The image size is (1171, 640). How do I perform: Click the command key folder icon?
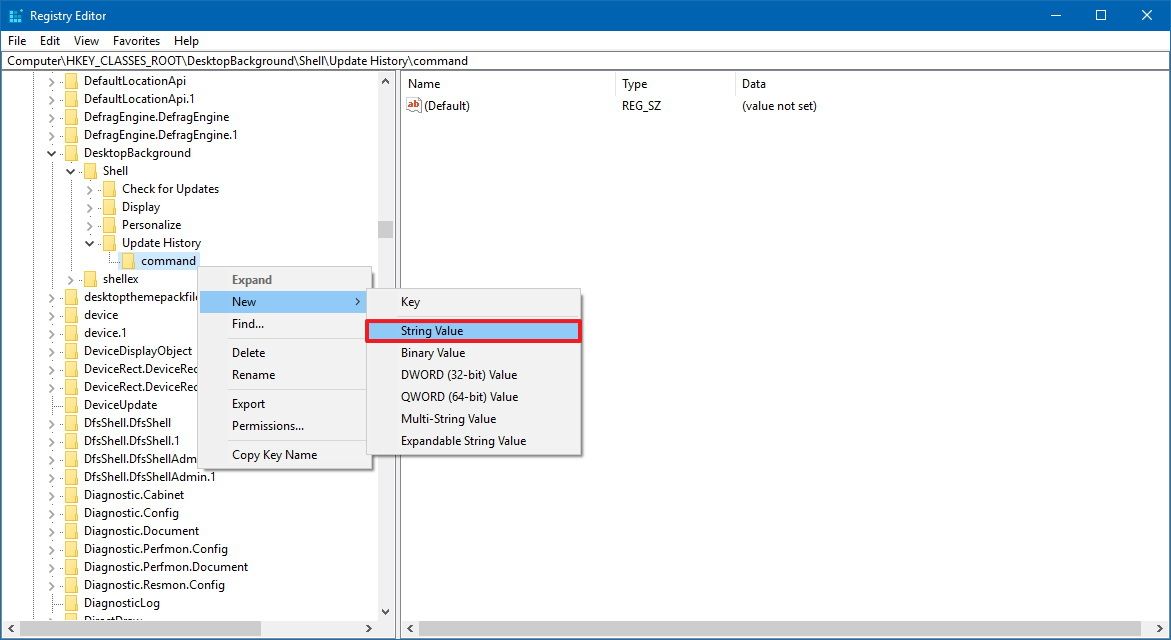[130, 260]
